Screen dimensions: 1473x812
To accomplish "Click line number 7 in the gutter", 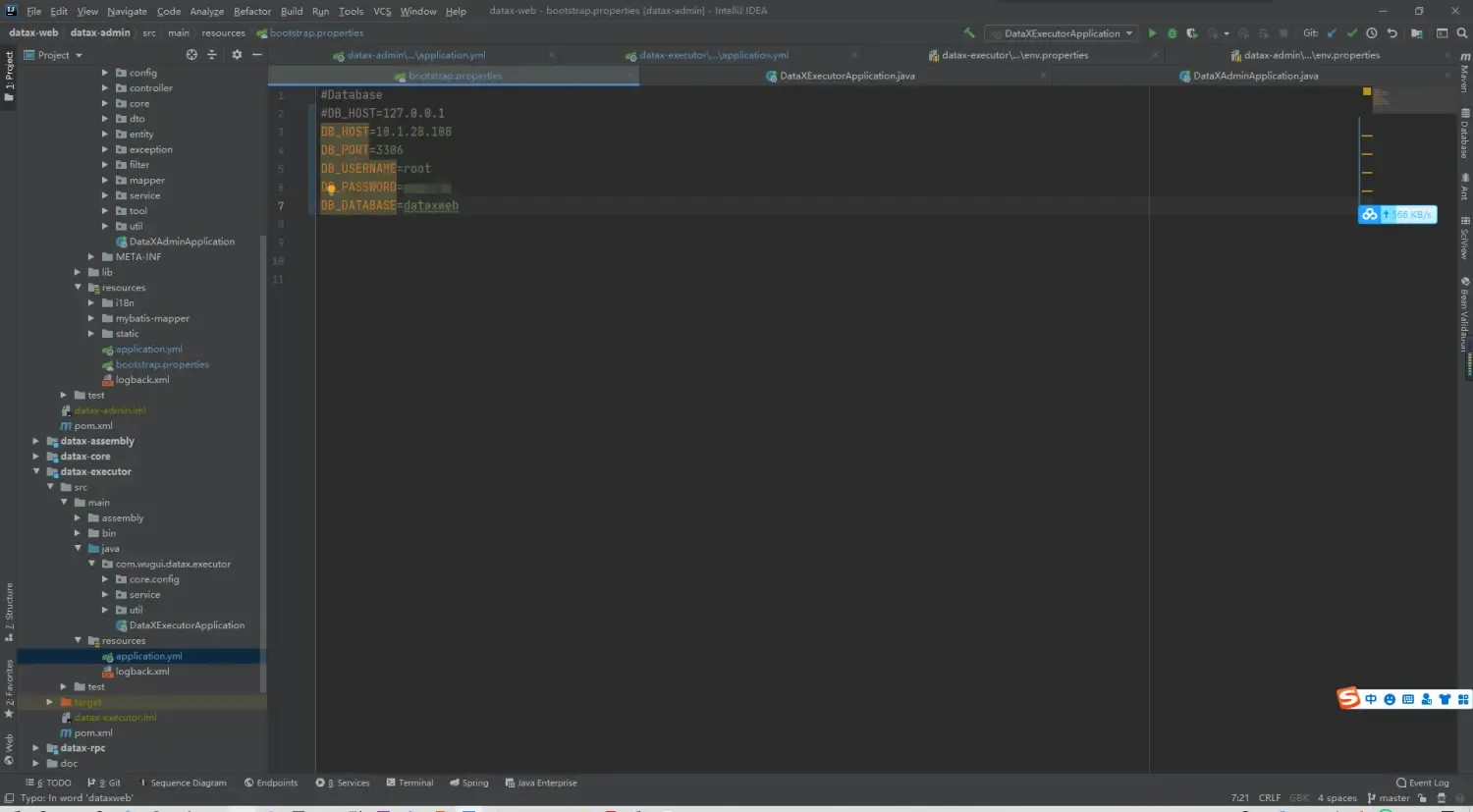I will (x=282, y=205).
